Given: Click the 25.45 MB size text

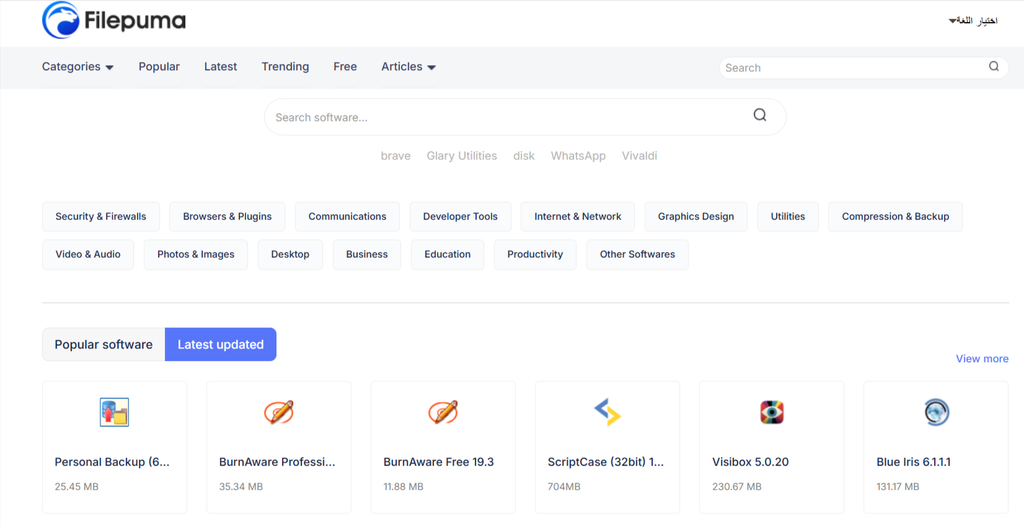Looking at the screenshot, I should point(76,487).
